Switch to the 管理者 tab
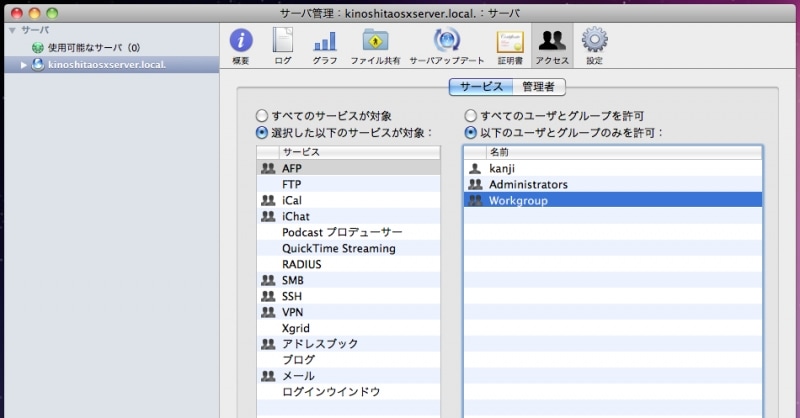800x418 pixels. point(538,87)
